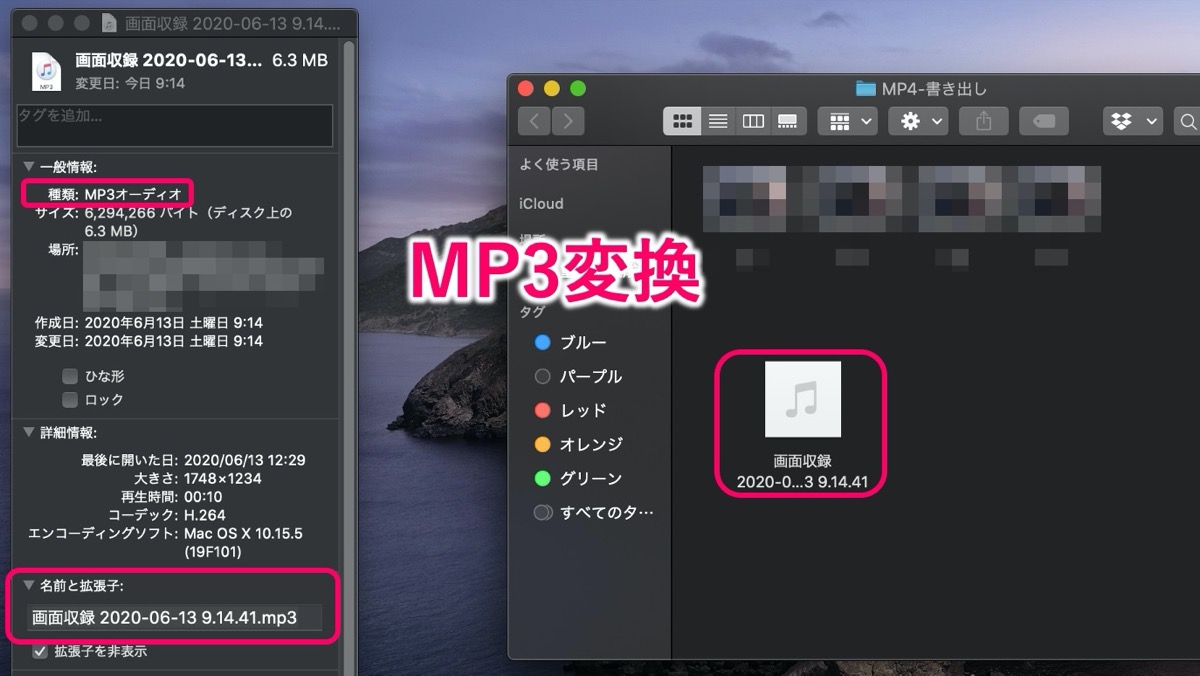Select the purple tag パープル in sidebar
This screenshot has width=1200, height=676.
578,376
